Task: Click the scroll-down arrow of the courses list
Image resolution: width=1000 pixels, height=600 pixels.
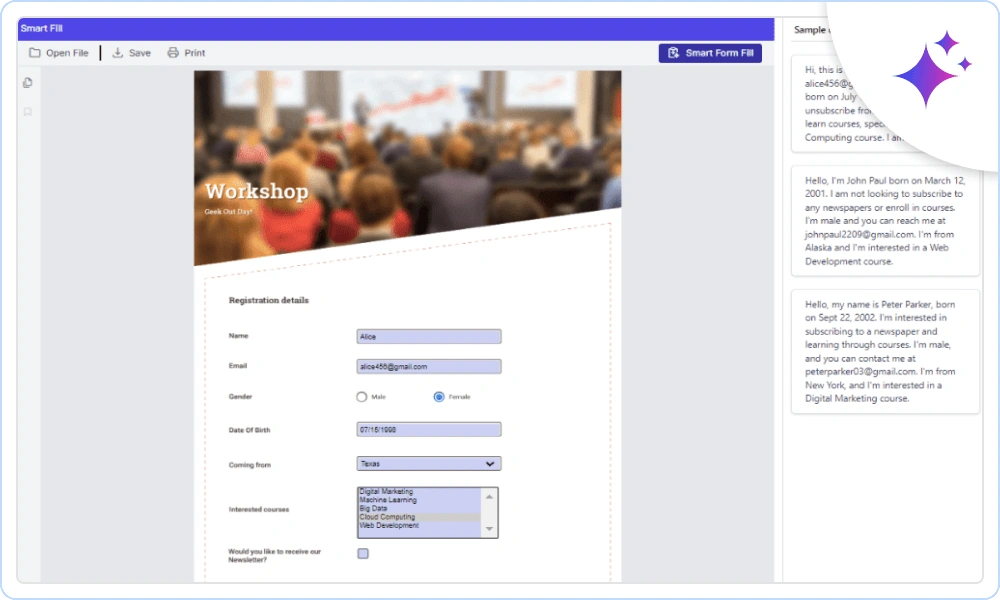Action: (489, 527)
